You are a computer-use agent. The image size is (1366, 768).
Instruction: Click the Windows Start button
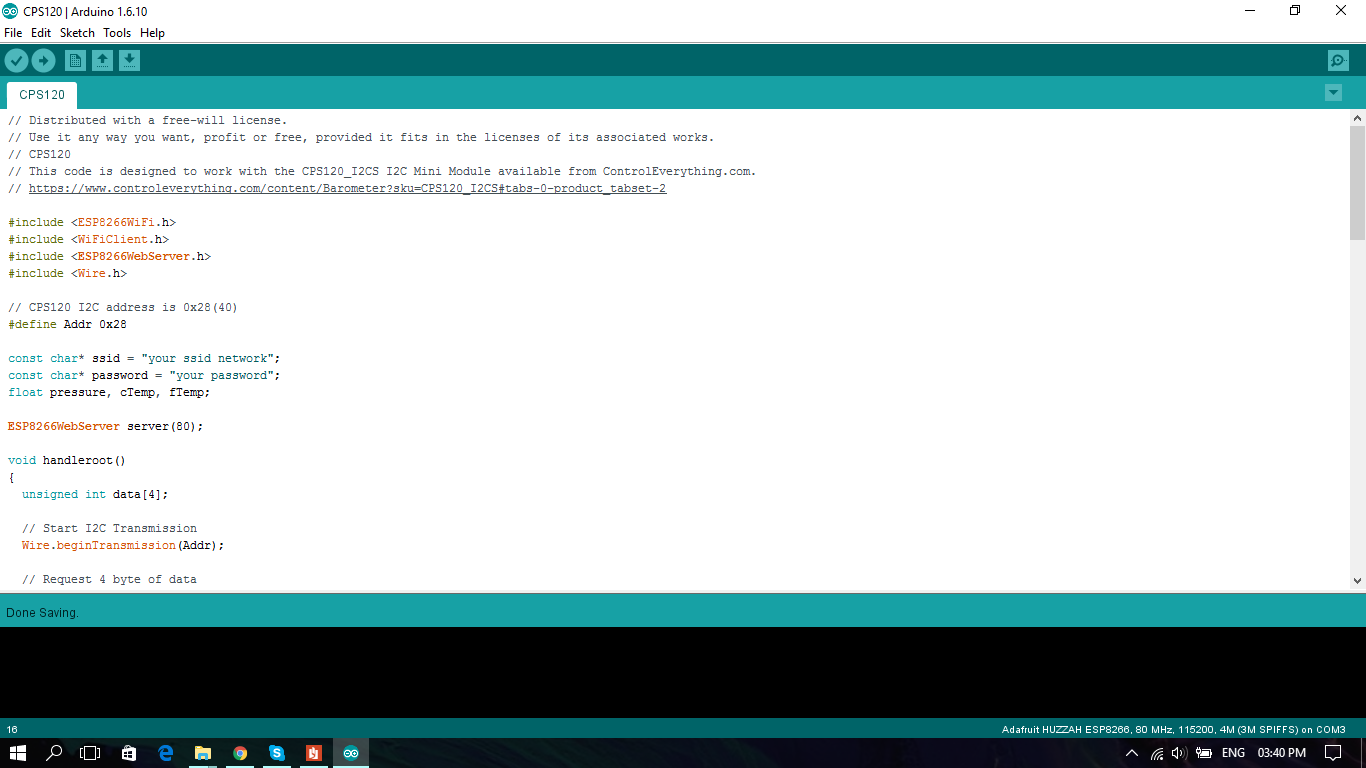pos(18,753)
